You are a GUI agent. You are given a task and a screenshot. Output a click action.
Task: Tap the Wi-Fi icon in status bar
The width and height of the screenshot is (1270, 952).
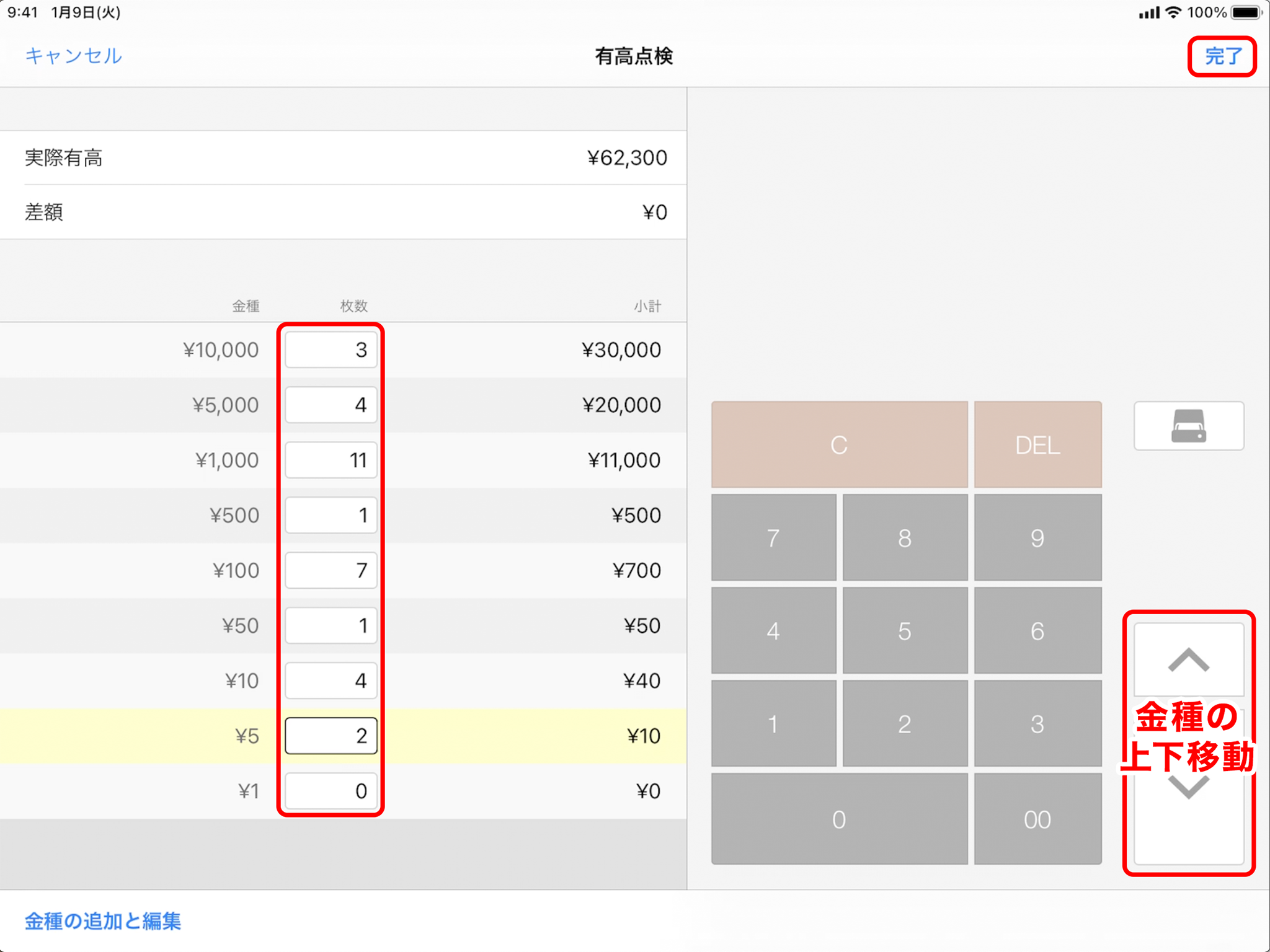(x=1173, y=12)
